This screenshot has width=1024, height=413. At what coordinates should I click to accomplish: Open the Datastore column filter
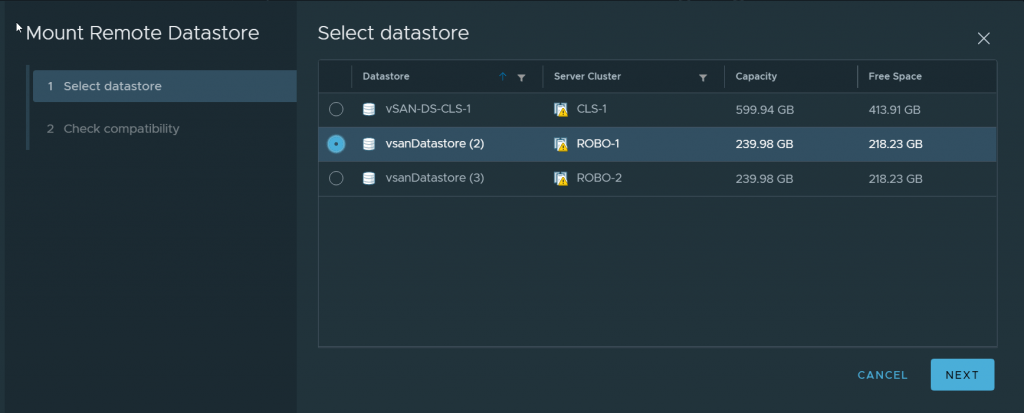pos(521,77)
